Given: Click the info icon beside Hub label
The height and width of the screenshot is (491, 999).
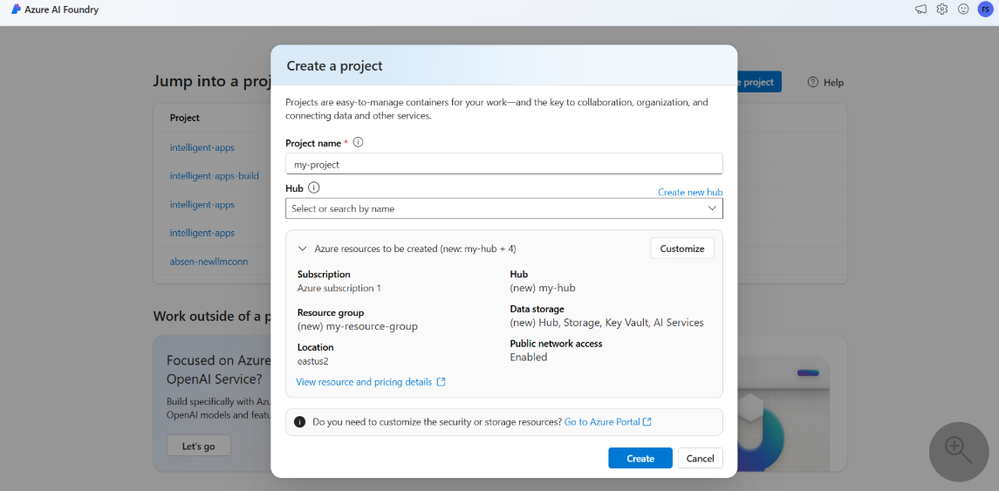Looking at the screenshot, I should point(313,188).
